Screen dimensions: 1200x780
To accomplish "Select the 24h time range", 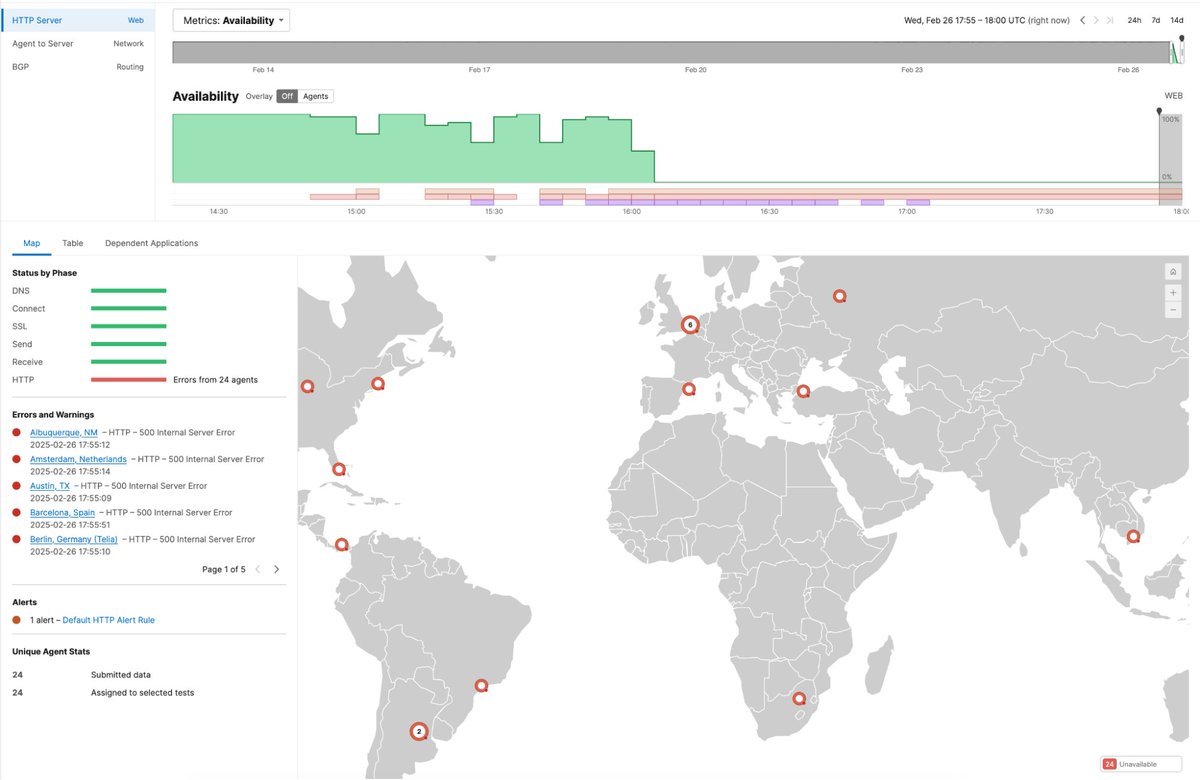I will [x=1135, y=20].
